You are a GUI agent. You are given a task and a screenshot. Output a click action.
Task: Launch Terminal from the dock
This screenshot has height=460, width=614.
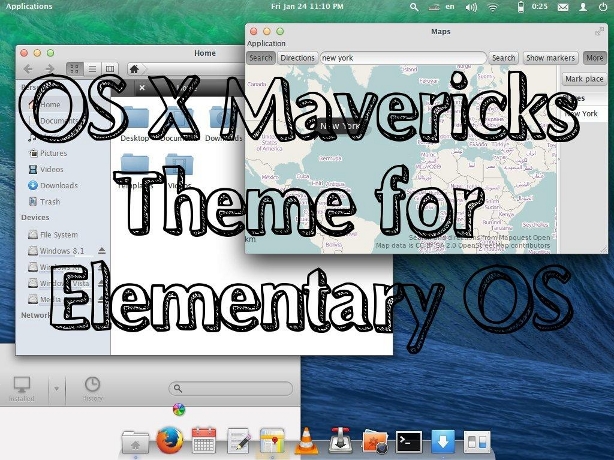408,442
